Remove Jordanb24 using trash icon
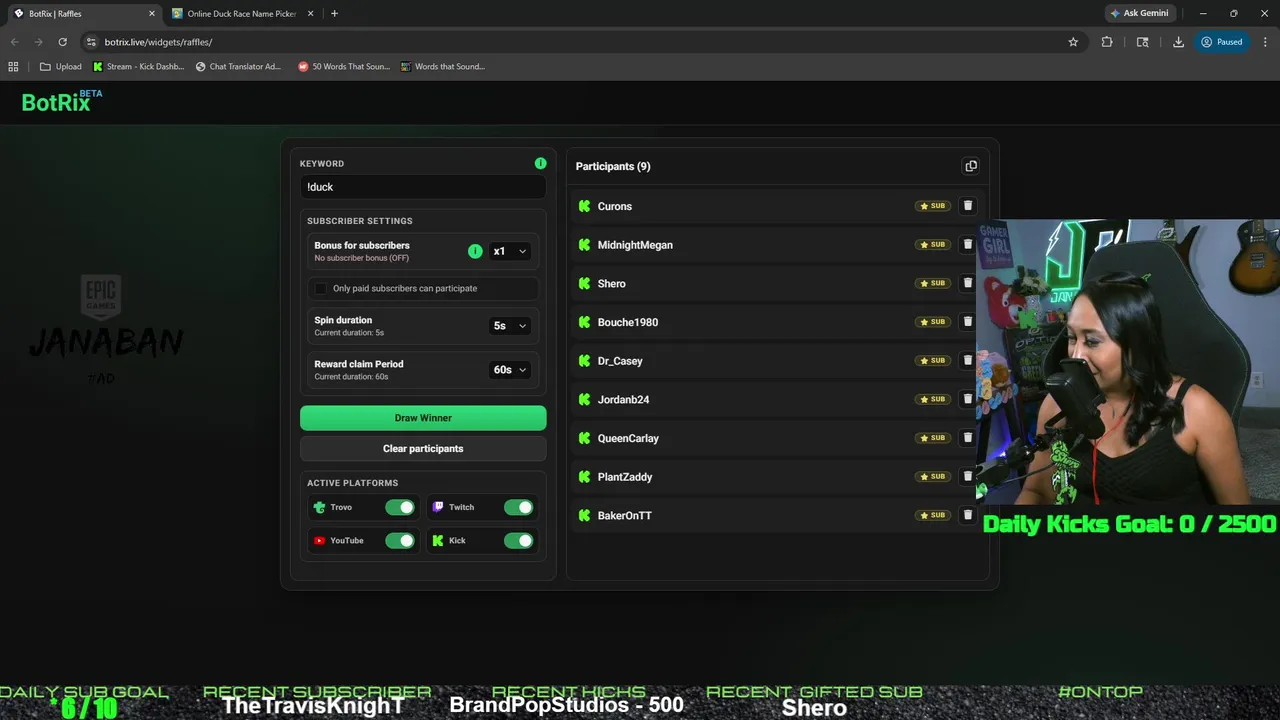1280x720 pixels. click(x=967, y=399)
